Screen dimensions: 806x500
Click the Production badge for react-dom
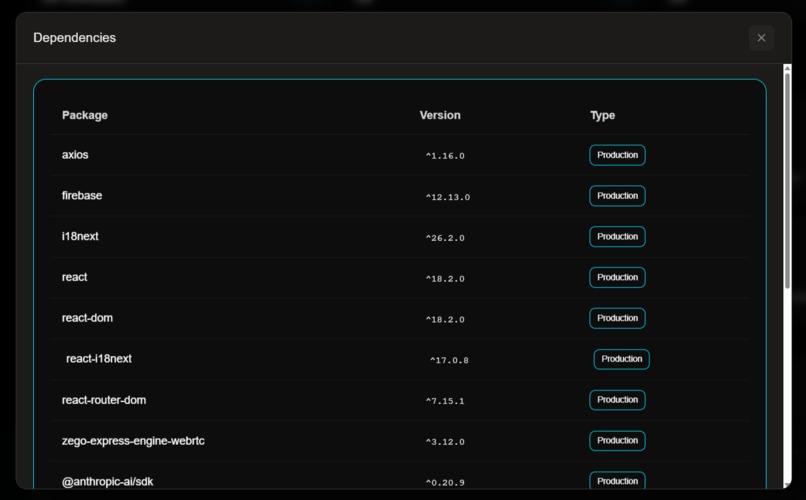pyautogui.click(x=617, y=318)
